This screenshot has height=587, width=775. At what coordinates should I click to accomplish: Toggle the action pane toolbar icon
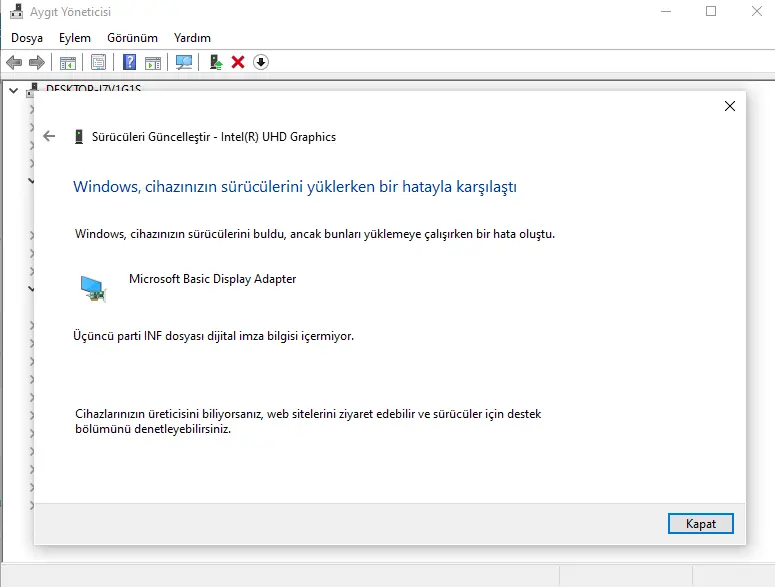(153, 63)
